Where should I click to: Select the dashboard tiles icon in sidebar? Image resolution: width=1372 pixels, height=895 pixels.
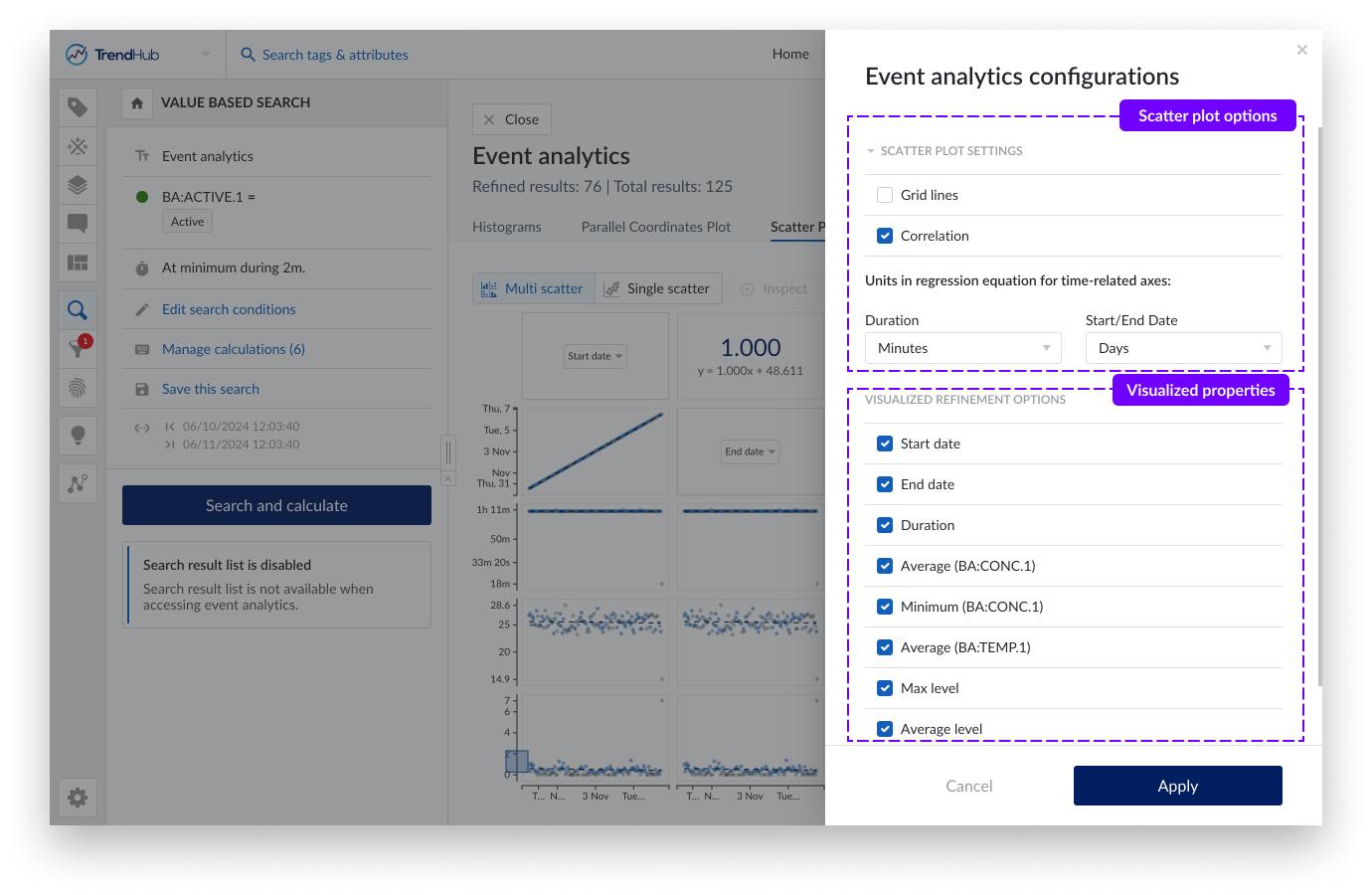[78, 263]
